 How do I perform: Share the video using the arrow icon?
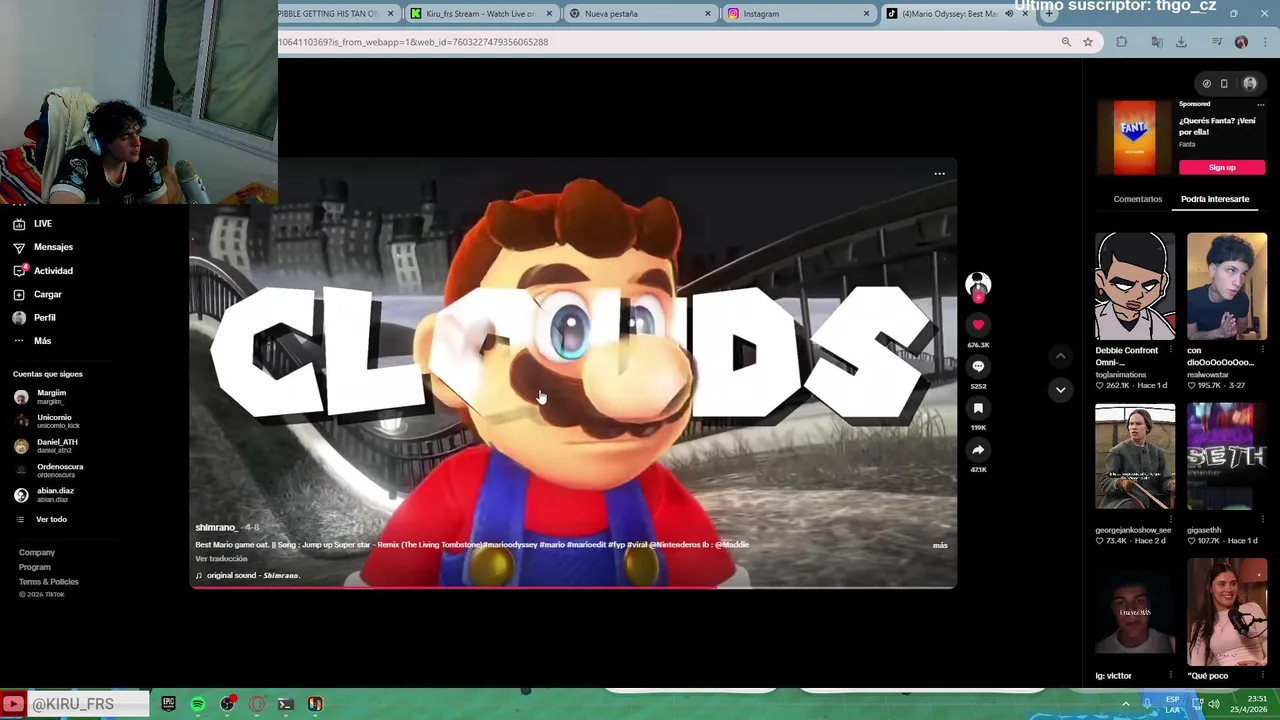pyautogui.click(x=978, y=450)
